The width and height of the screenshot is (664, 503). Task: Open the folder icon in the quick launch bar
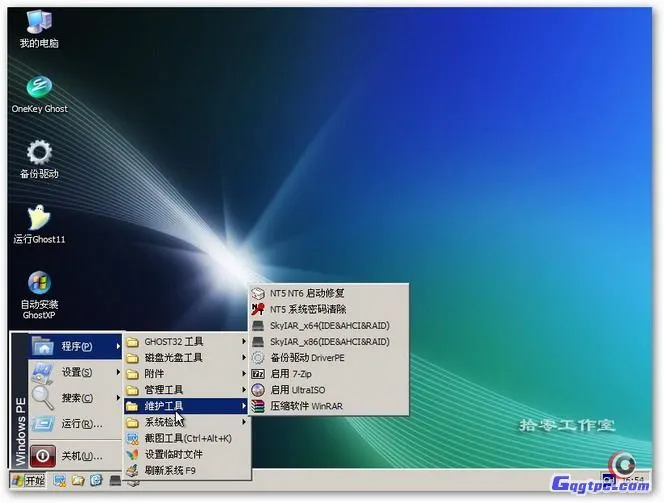click(78, 481)
